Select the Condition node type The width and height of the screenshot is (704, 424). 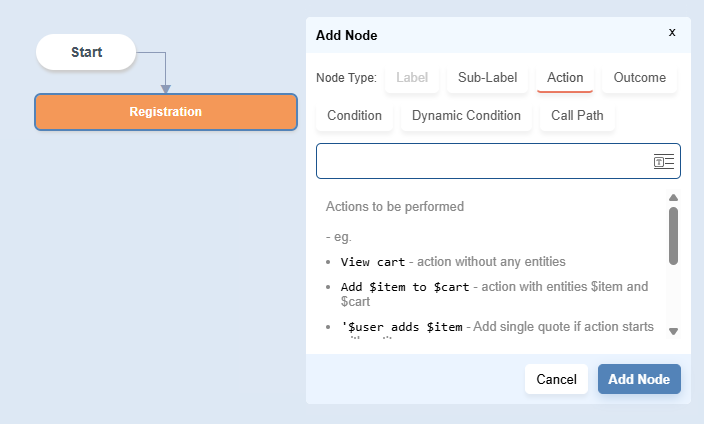[354, 115]
